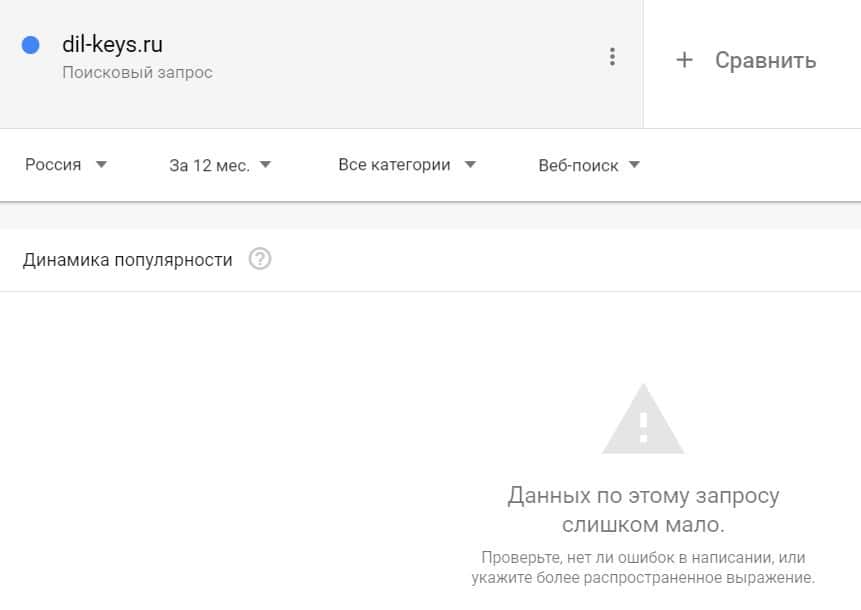861x610 pixels.
Task: Open the Веб-поиск search type dropdown
Action: tap(589, 165)
